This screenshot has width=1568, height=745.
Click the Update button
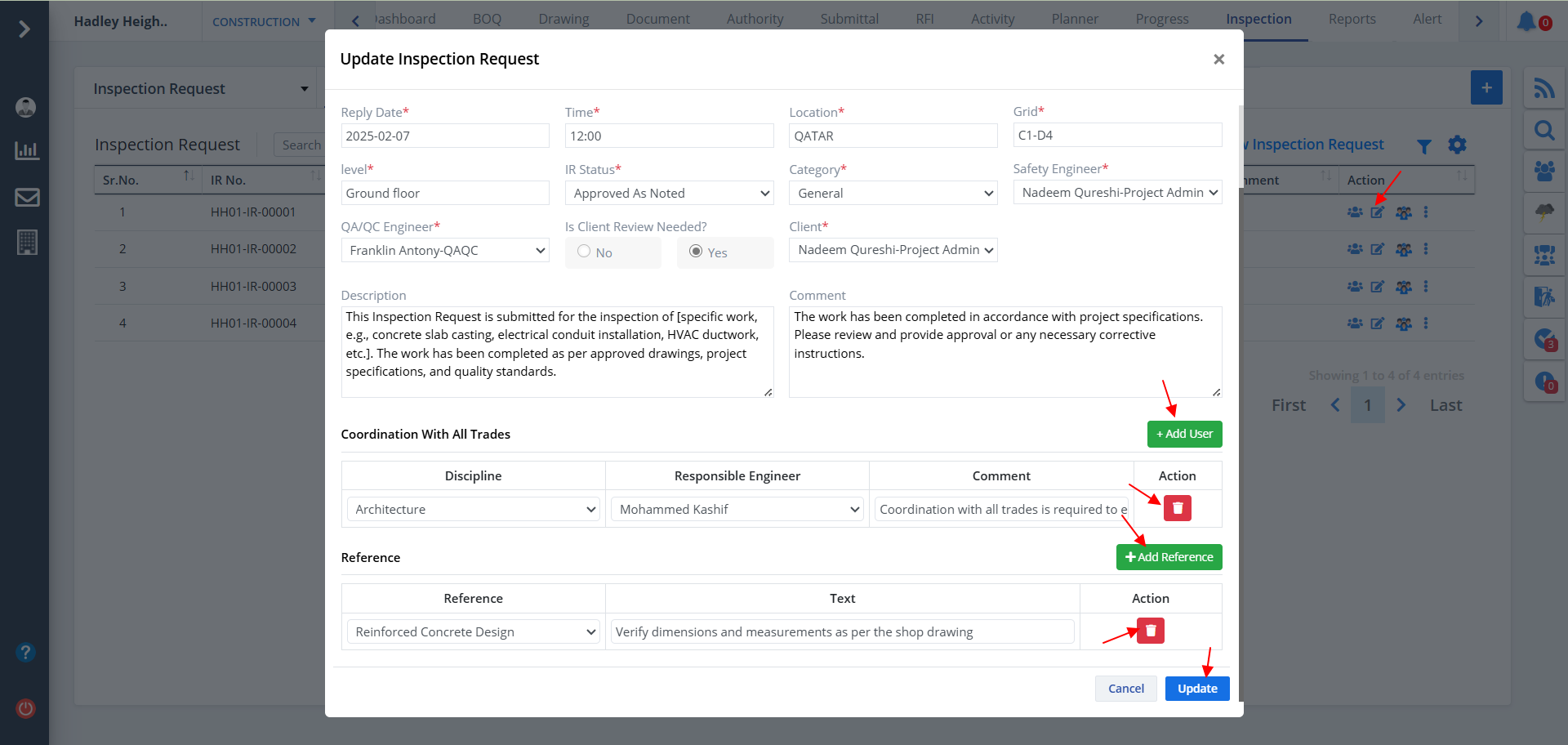[1196, 689]
